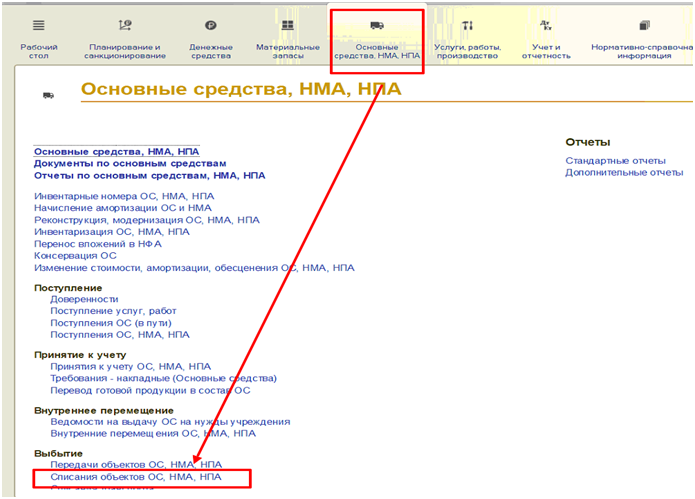Open Дополнительные отчеты link
The width and height of the screenshot is (695, 499).
point(624,172)
